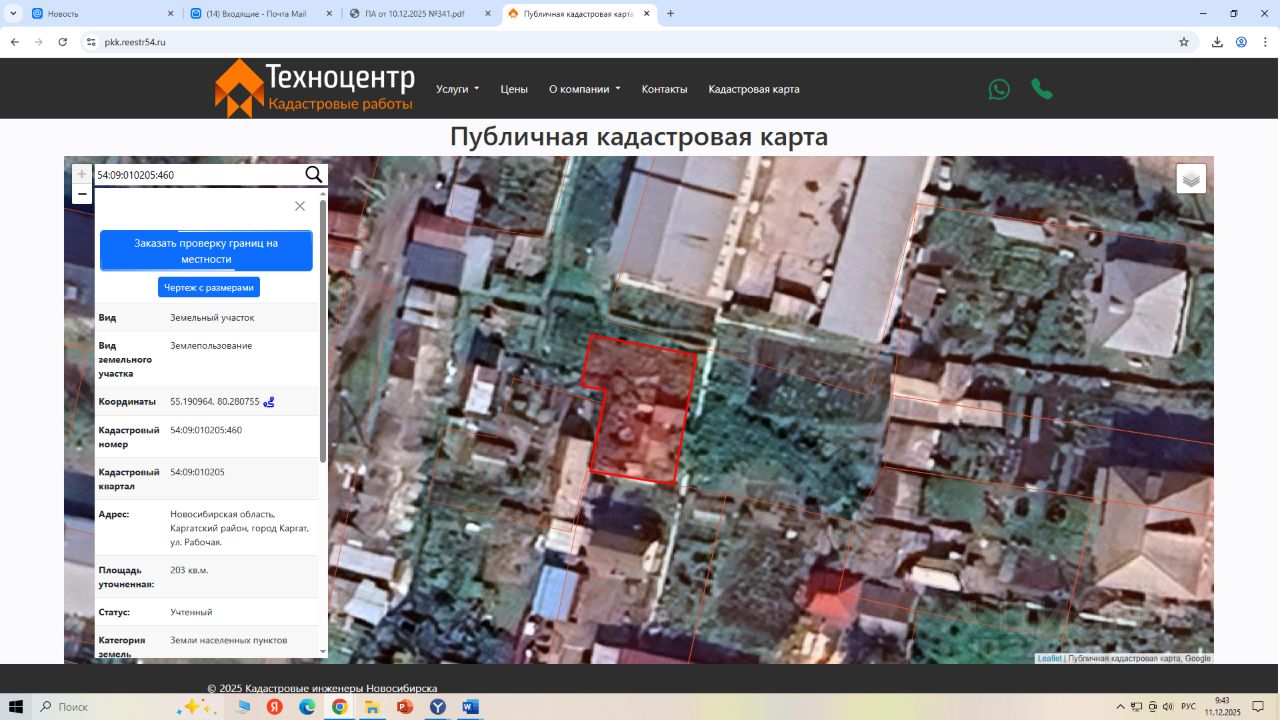This screenshot has height=720, width=1280.
Task: Open the Windows Start menu
Action: [x=17, y=707]
